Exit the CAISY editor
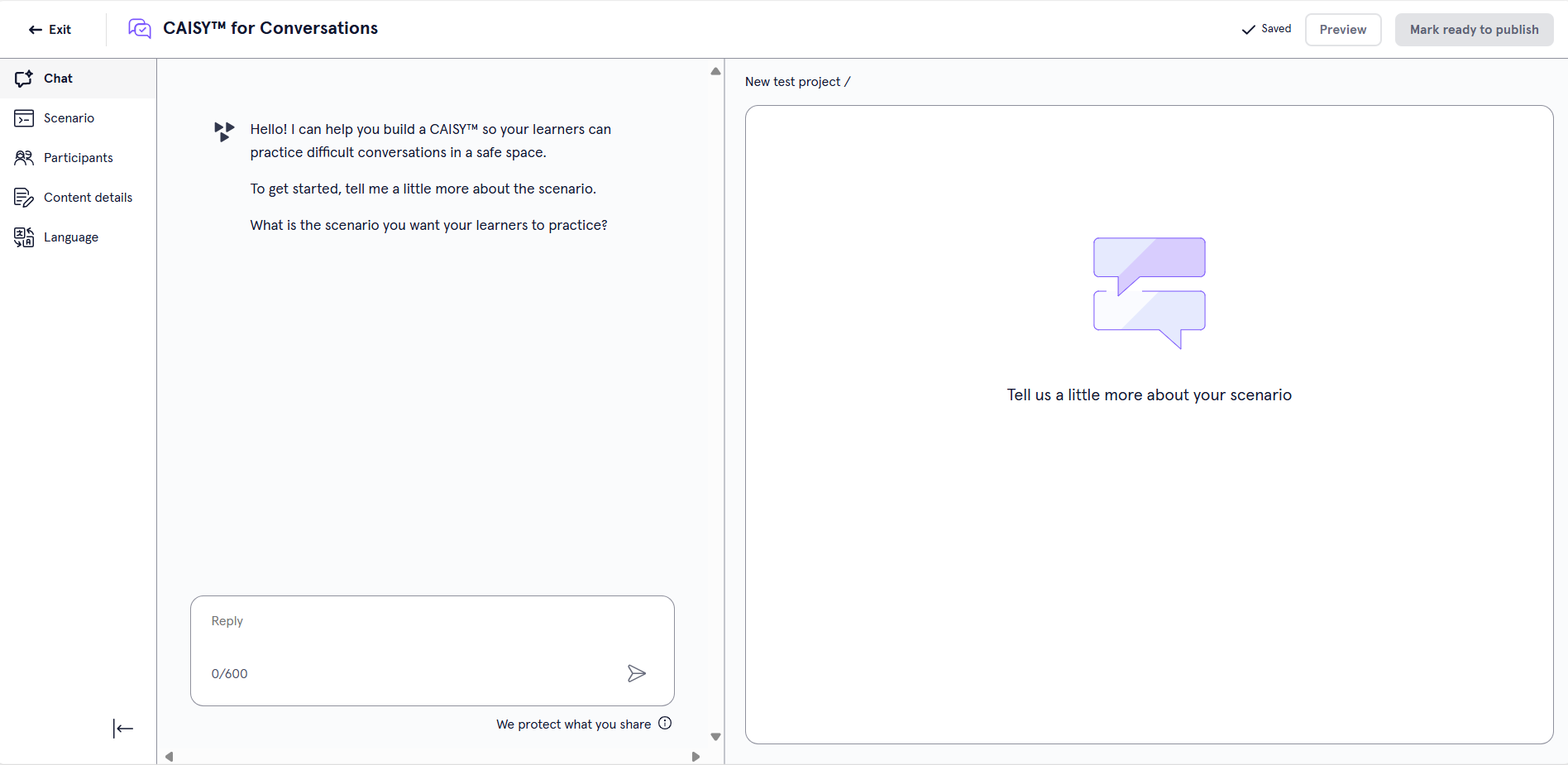The height and width of the screenshot is (765, 1568). pos(50,30)
